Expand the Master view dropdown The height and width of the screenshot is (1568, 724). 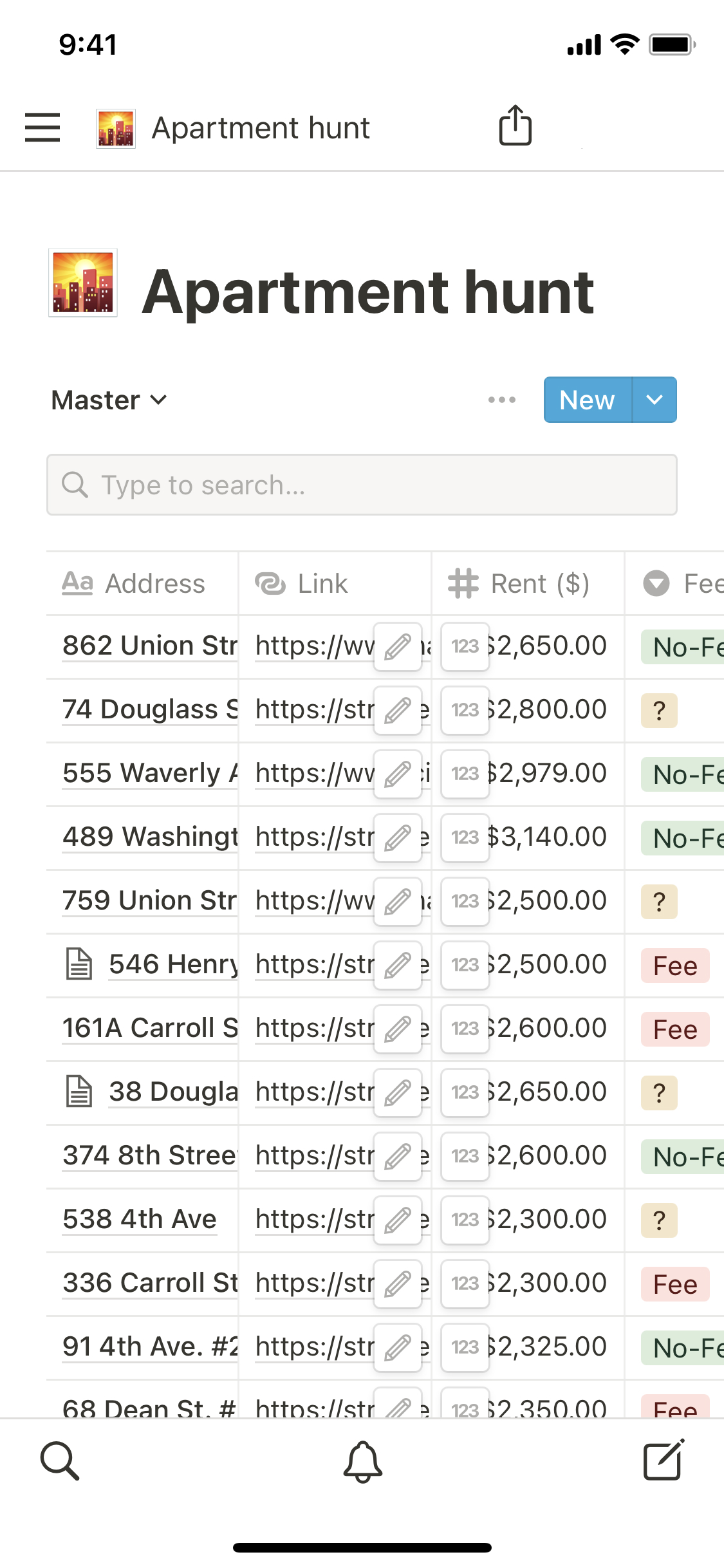click(x=109, y=400)
